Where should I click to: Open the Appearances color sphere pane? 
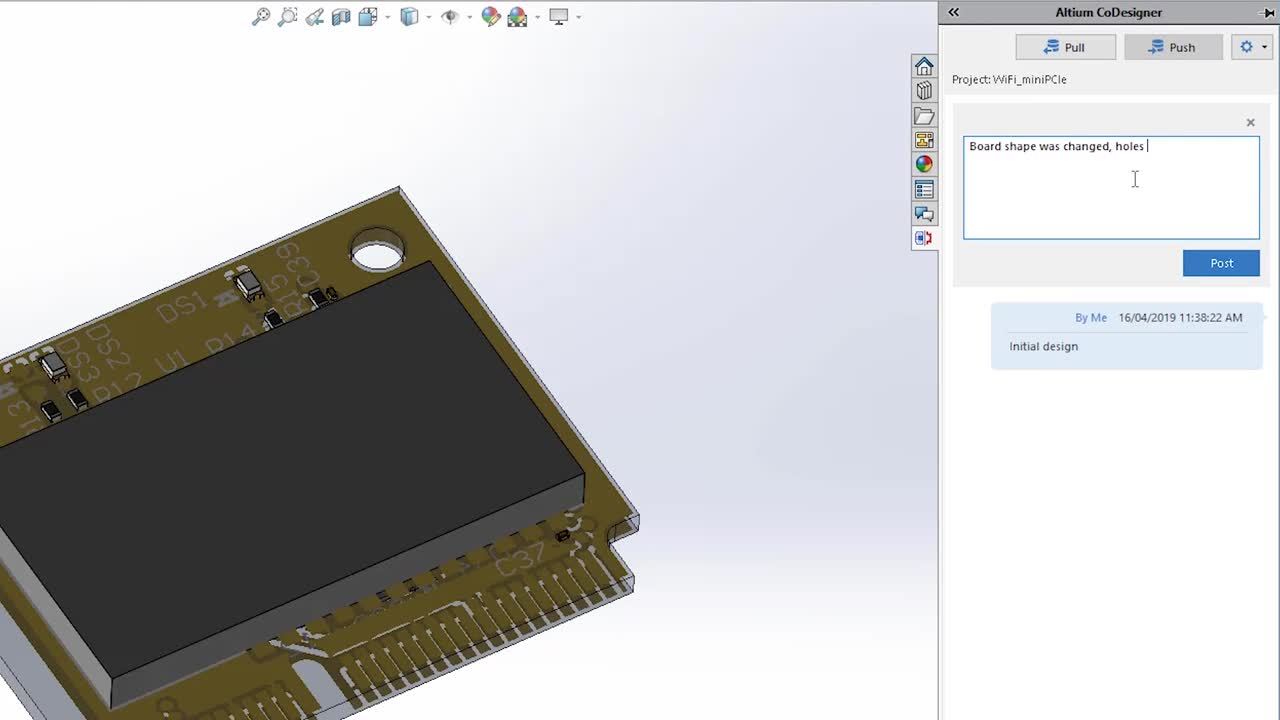(x=924, y=165)
